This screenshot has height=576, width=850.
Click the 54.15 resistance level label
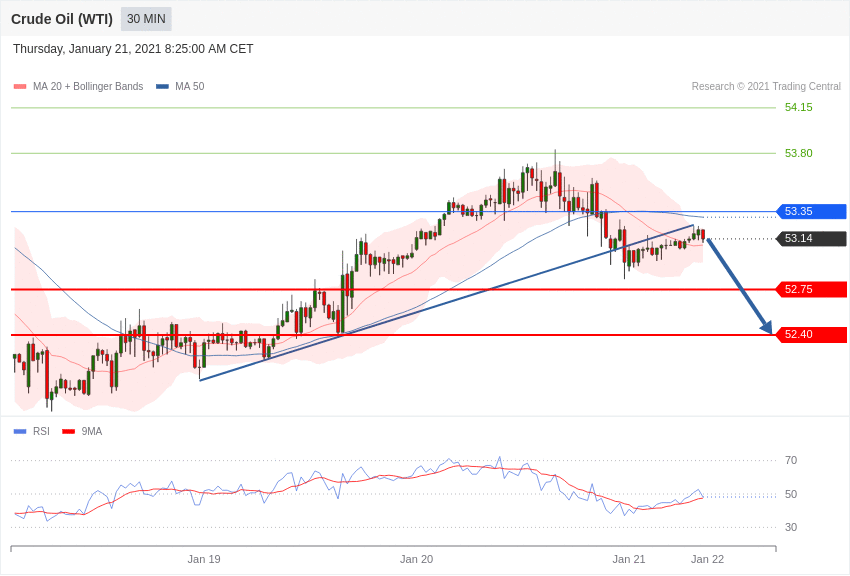(798, 108)
